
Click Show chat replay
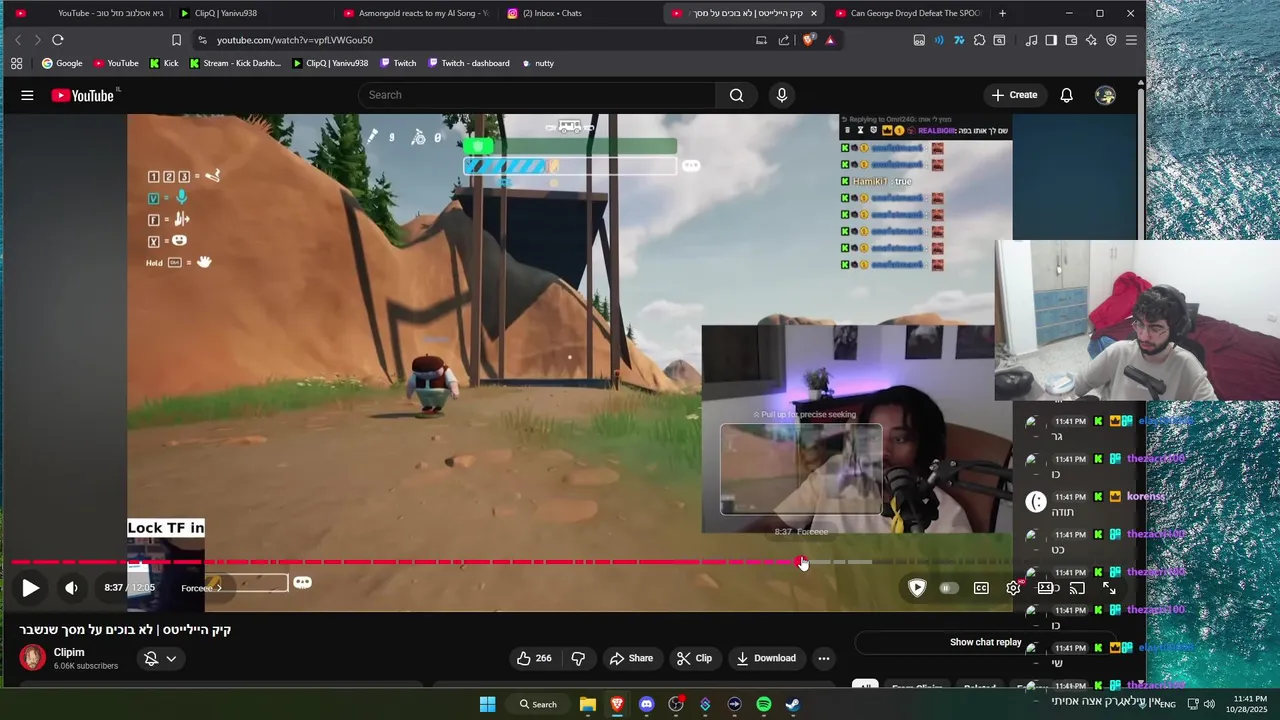[x=985, y=642]
